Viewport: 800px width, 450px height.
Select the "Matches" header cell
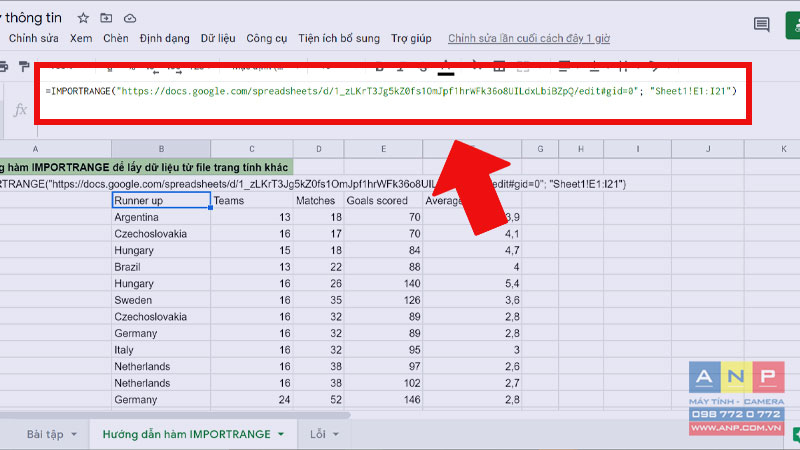coord(318,201)
